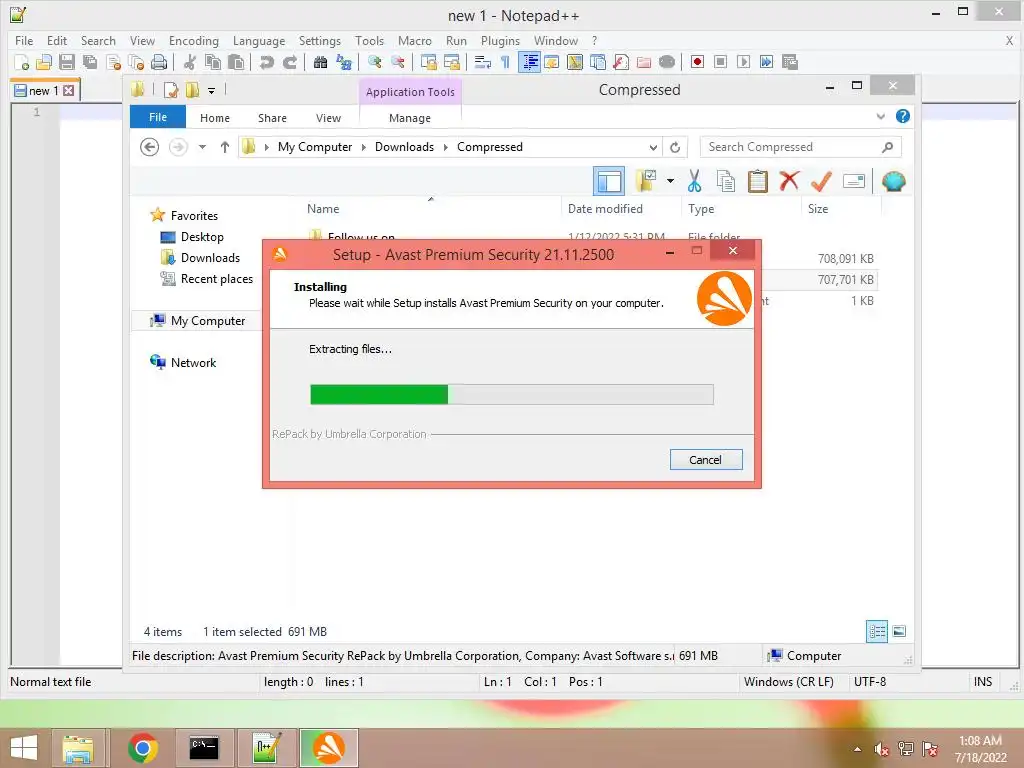Open Explorer's Recent locations dropdown arrow
Screen dimensions: 1024x768
click(x=202, y=147)
